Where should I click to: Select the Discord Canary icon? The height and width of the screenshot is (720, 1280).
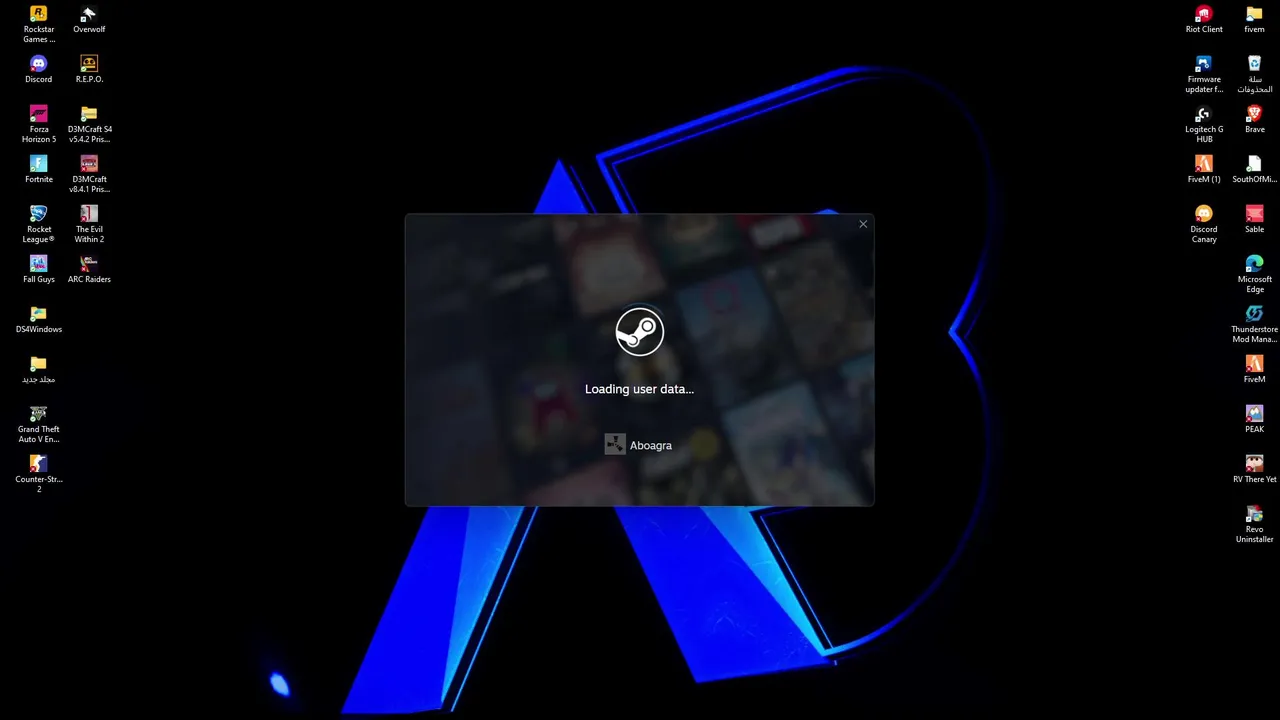[x=1204, y=214]
